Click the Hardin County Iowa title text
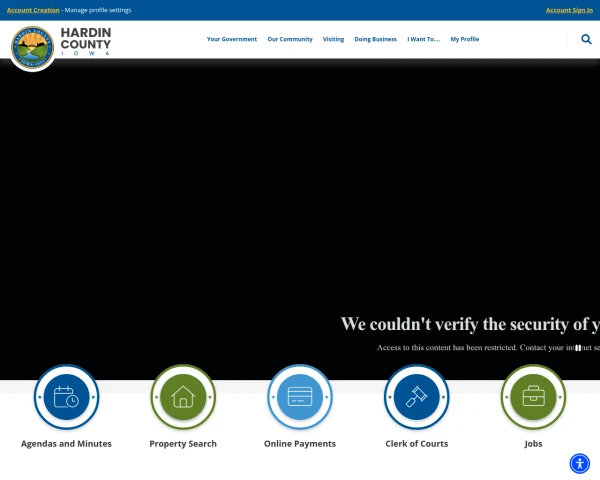 click(86, 41)
